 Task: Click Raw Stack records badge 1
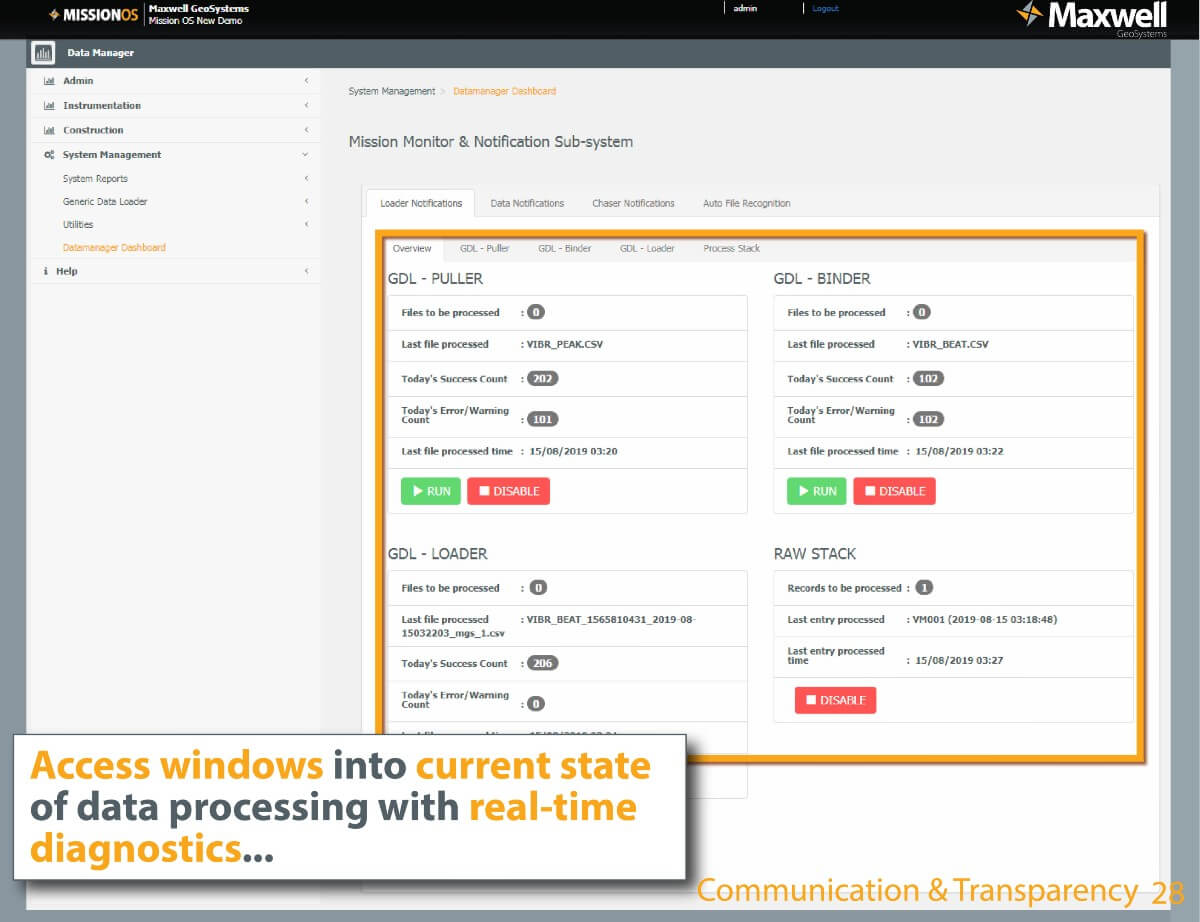(x=924, y=588)
